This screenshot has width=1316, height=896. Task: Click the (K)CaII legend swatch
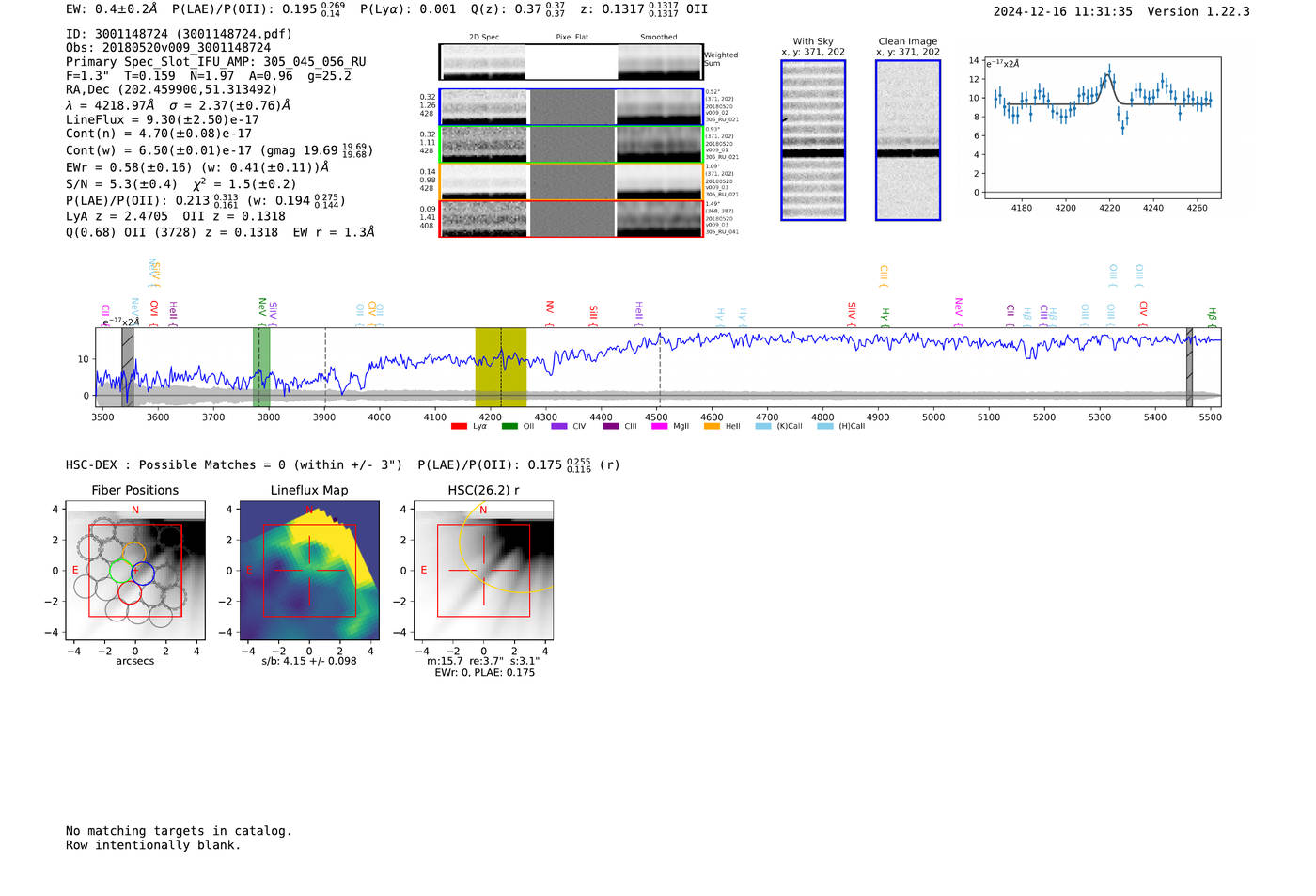click(763, 427)
